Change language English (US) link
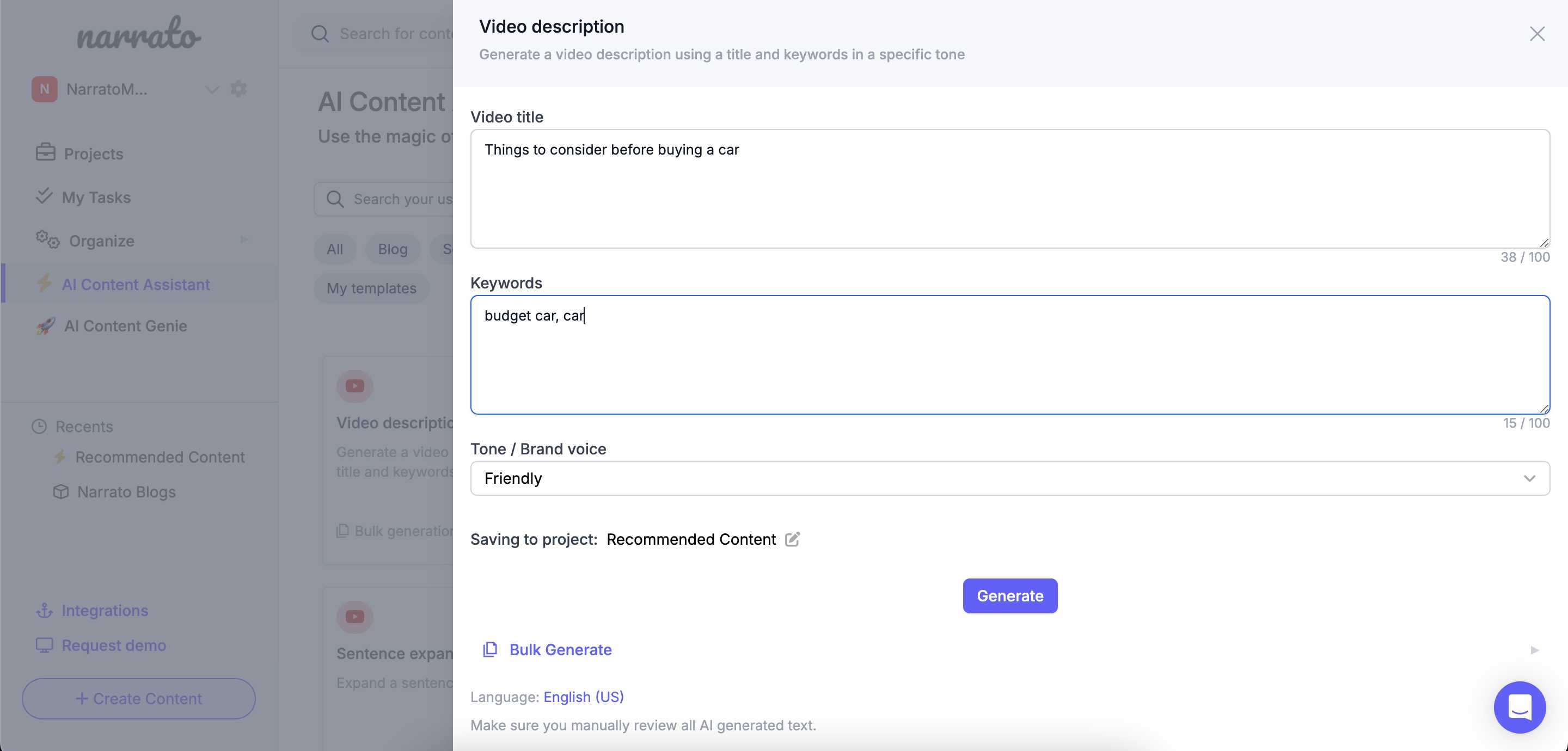This screenshot has width=1568, height=751. tap(583, 697)
